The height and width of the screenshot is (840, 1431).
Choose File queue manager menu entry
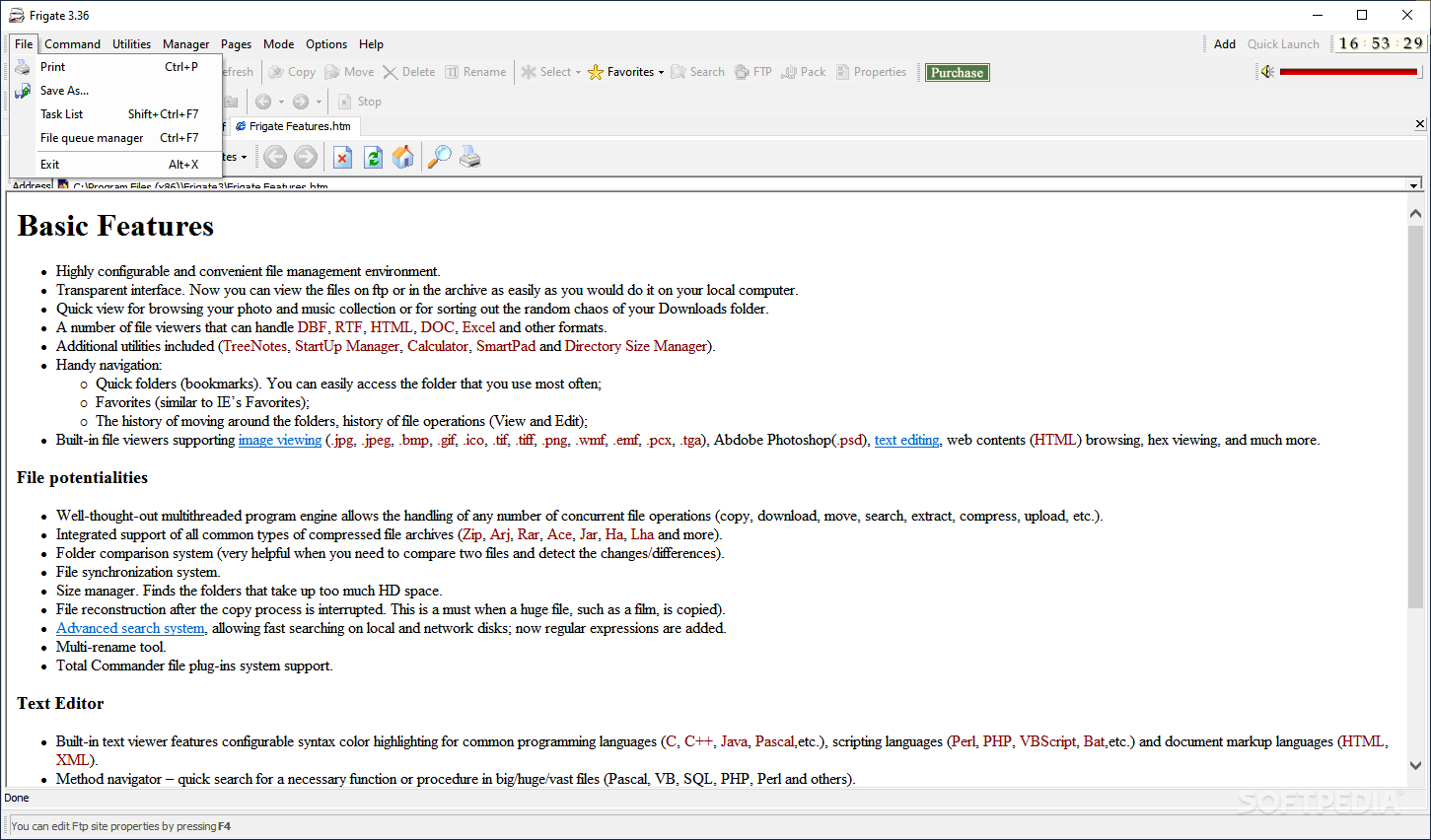(115, 138)
